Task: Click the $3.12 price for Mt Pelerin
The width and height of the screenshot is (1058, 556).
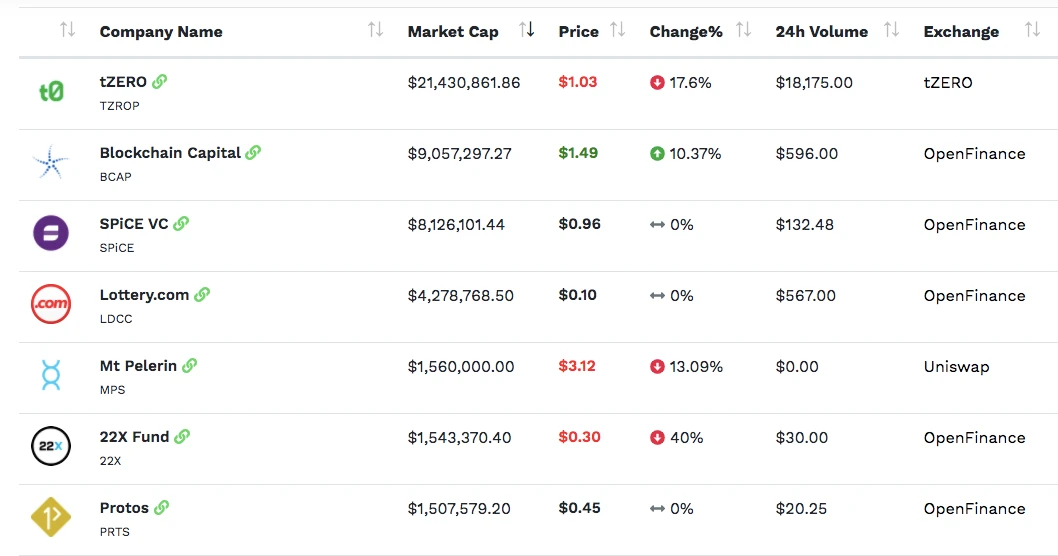Action: [577, 366]
